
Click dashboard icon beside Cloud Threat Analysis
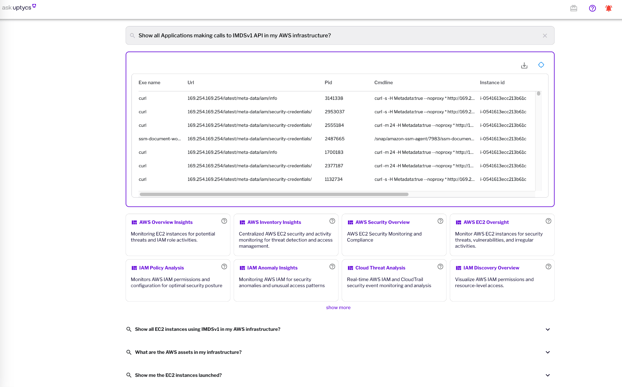[350, 268]
